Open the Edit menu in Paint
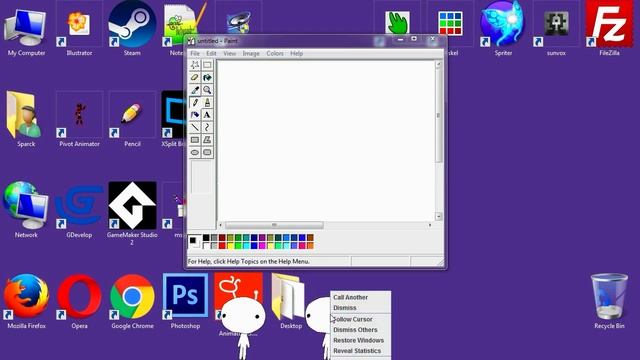Image resolution: width=640 pixels, height=360 pixels. pos(211,53)
